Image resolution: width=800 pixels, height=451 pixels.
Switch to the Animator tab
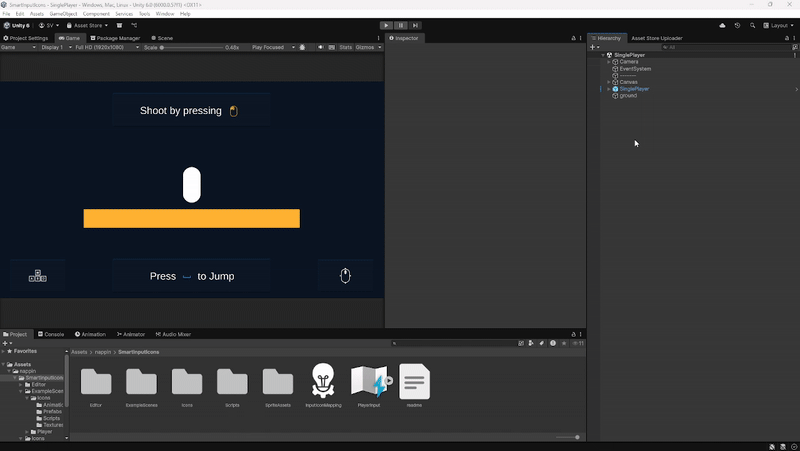pyautogui.click(x=131, y=335)
